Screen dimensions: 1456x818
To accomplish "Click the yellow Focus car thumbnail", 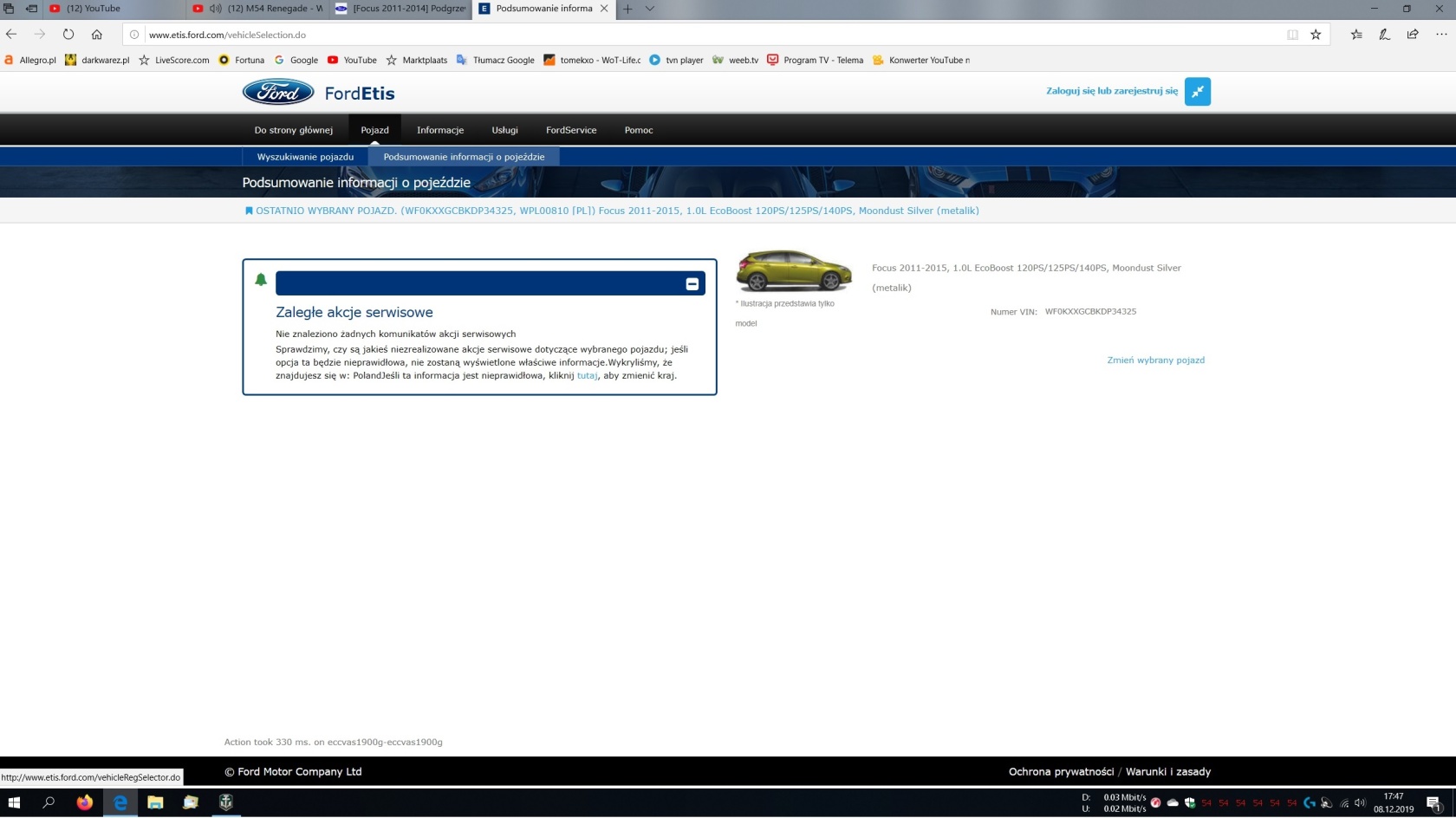I will coord(793,271).
